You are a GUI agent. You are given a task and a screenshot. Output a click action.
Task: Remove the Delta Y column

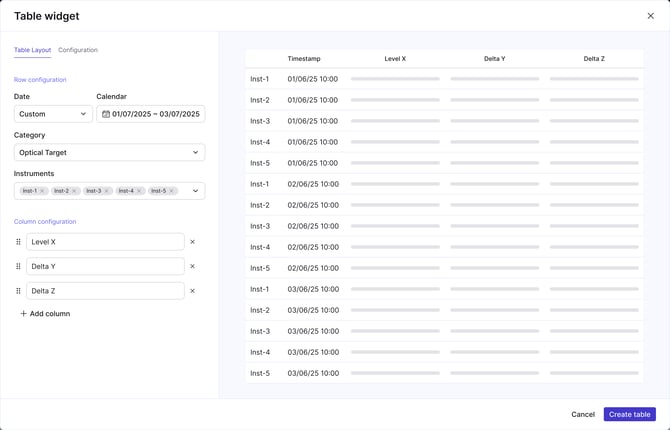tap(193, 266)
